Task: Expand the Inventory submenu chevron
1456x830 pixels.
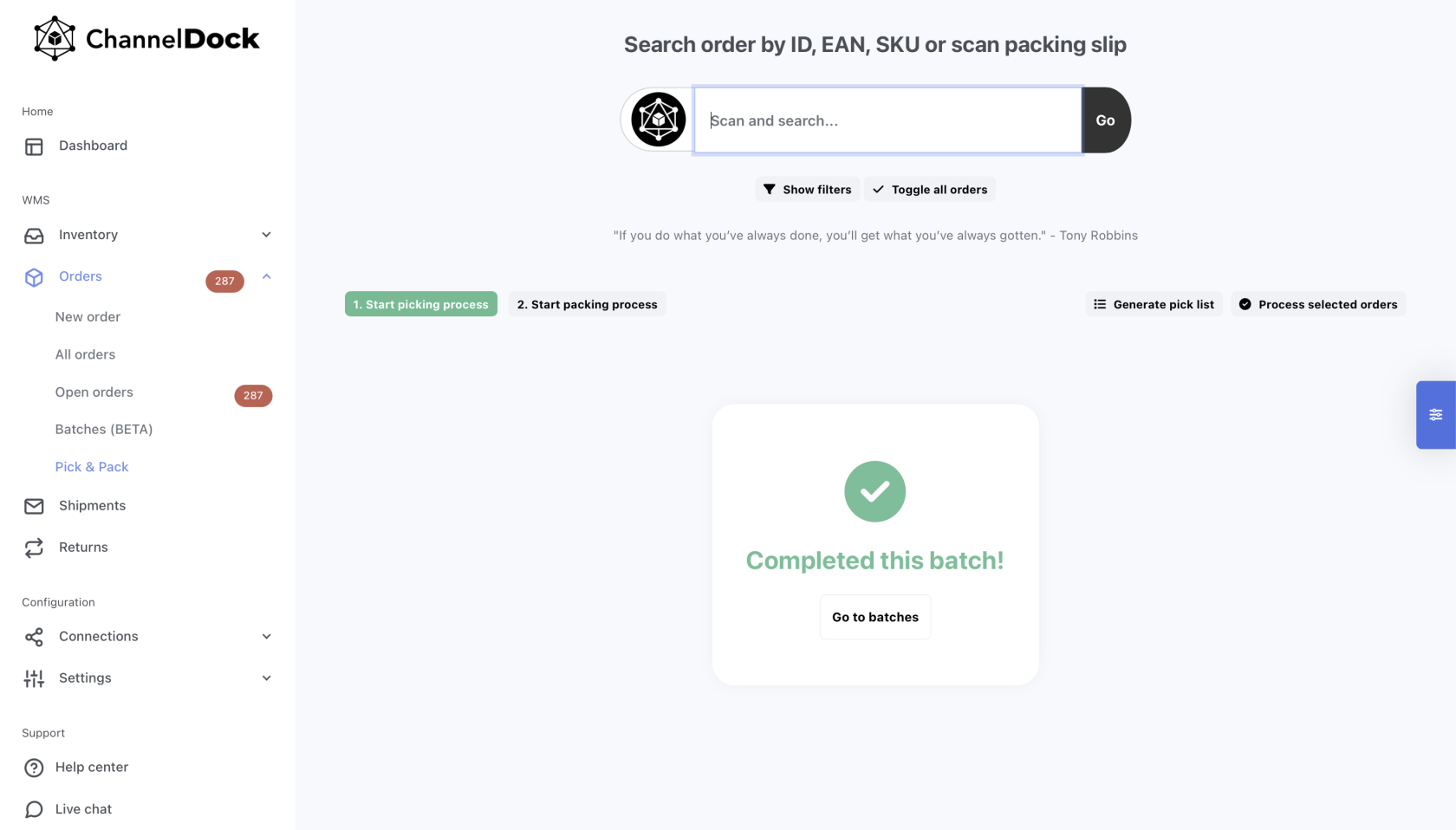Action: [x=266, y=235]
